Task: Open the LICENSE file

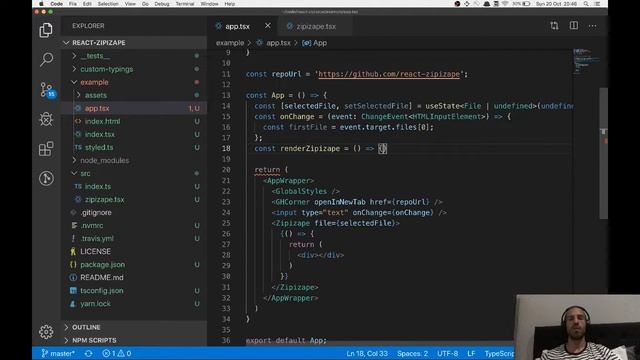Action: click(x=134, y=251)
